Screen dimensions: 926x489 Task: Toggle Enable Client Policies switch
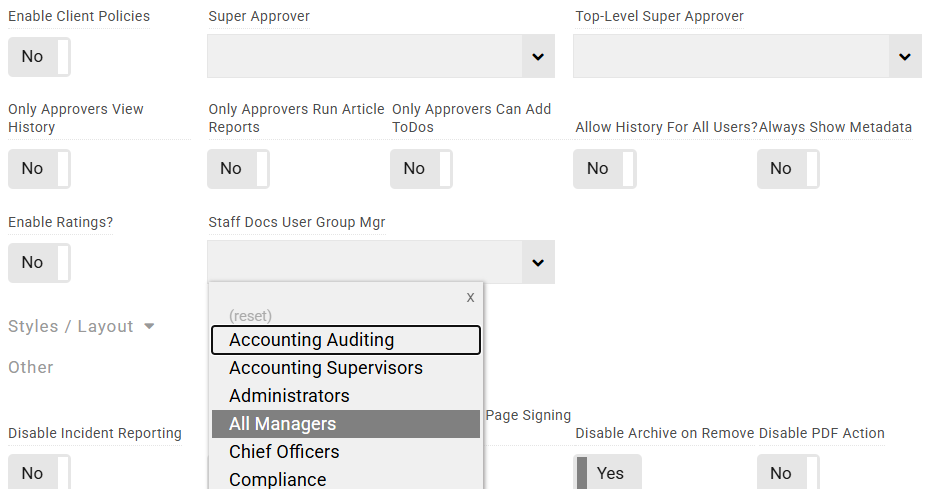coord(39,56)
